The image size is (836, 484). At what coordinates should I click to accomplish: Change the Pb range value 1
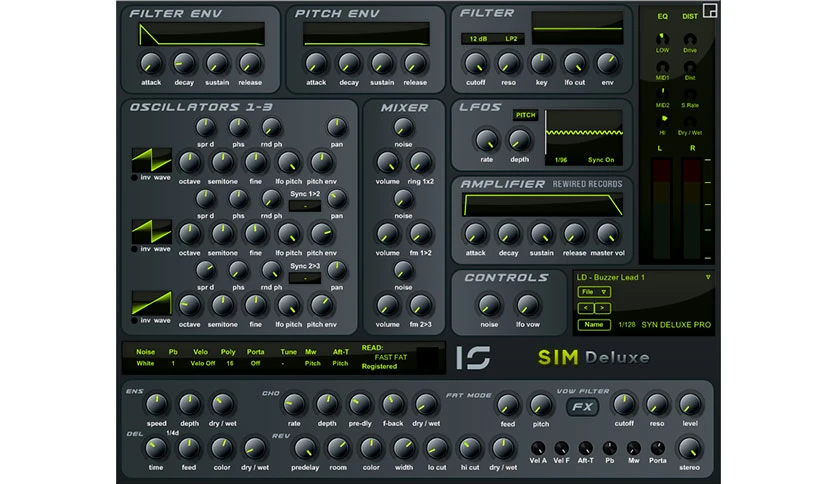coord(173,364)
